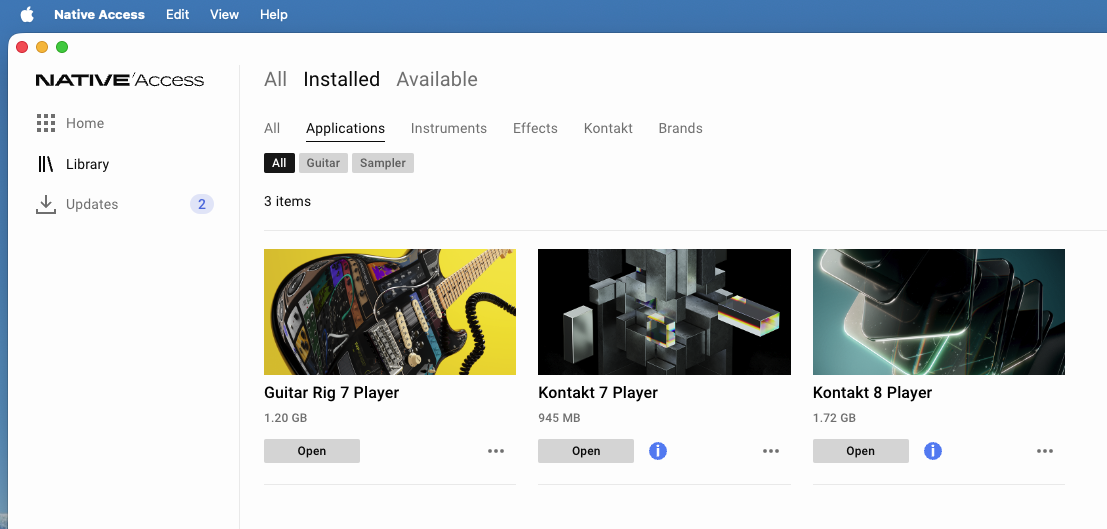Click the Library books icon
This screenshot has height=529, width=1107.
[x=45, y=164]
